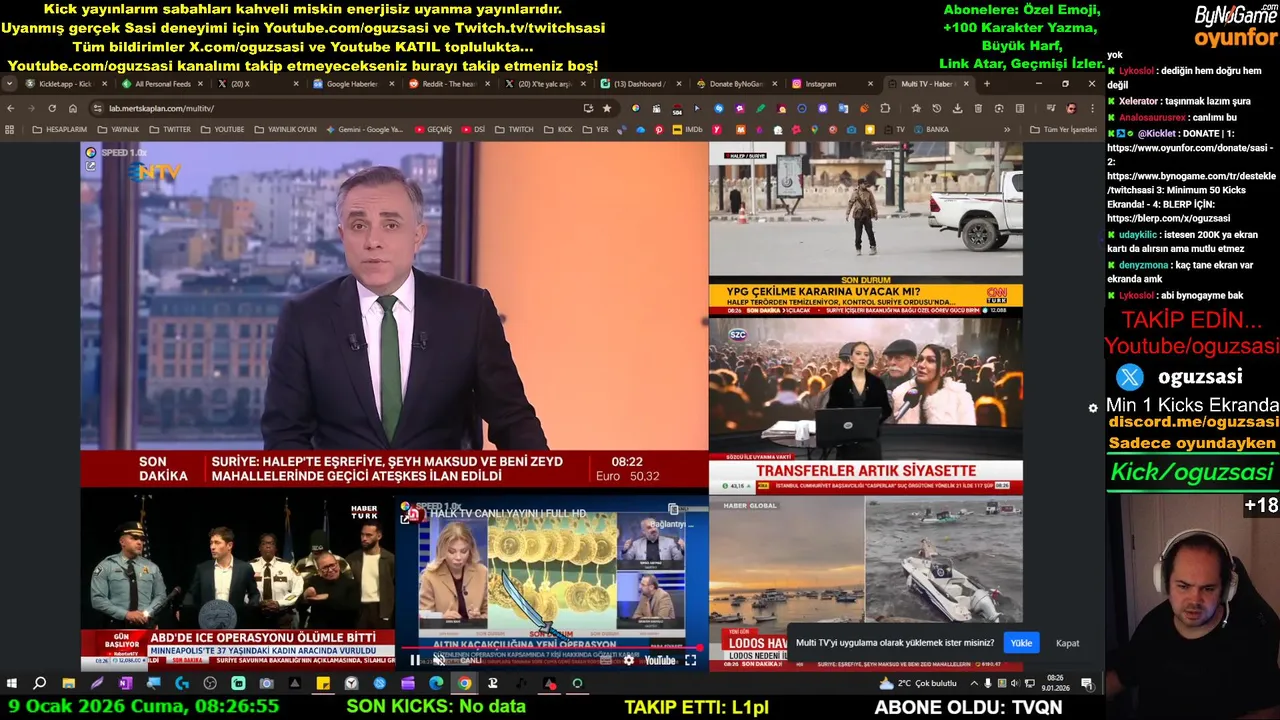Open Microsoft Edge from the taskbar
Screen dimensions: 1280x720
(436, 684)
